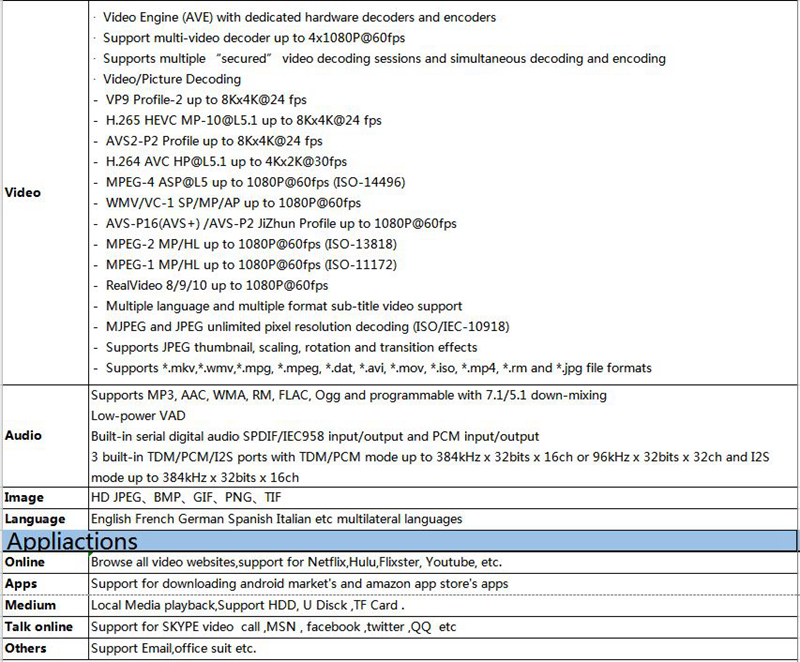Image resolution: width=800 pixels, height=662 pixels.
Task: Click the Online row label
Action: (25, 562)
